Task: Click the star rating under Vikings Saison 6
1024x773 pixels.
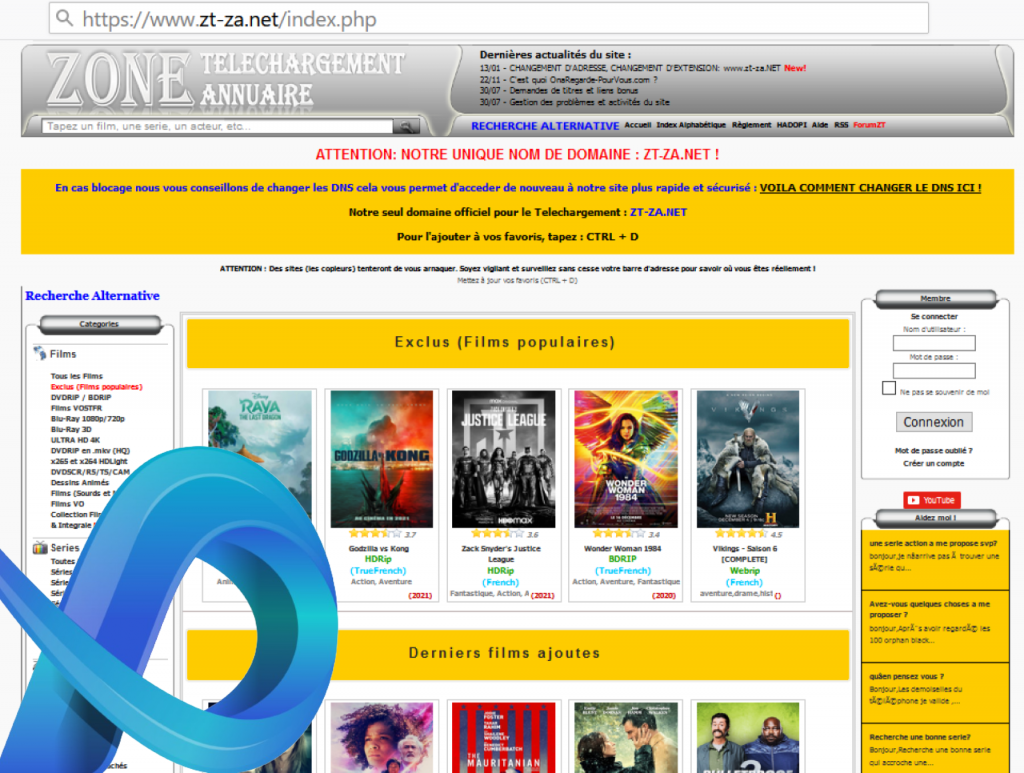Action: (741, 534)
